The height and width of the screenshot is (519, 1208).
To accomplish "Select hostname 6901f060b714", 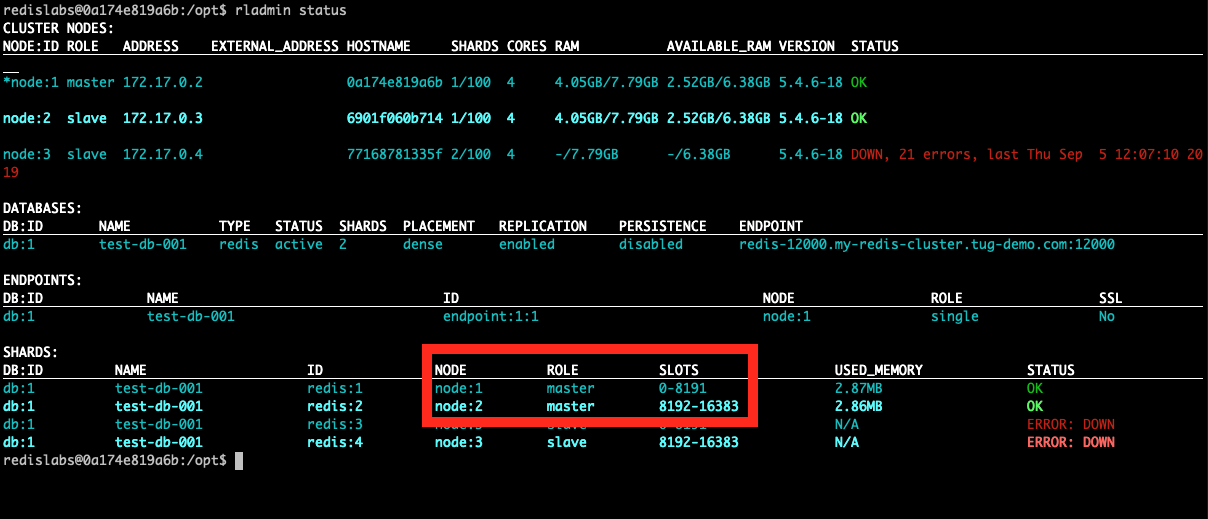I will click(x=395, y=118).
